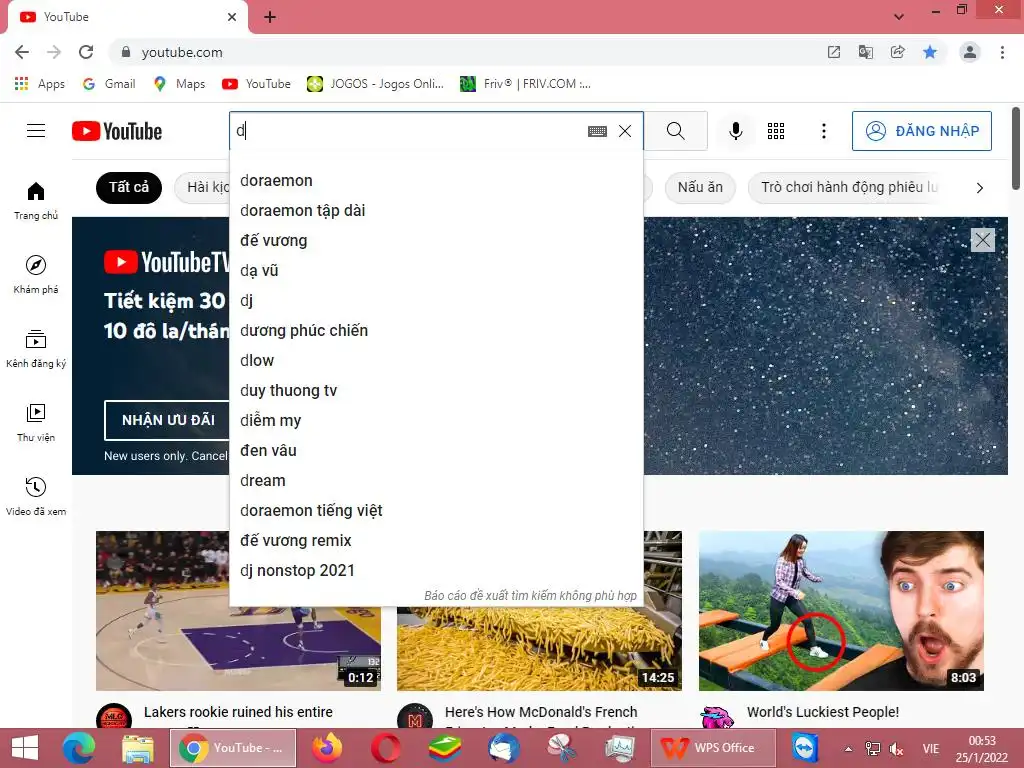Choose suggestion doraemon tiếng việt
Image resolution: width=1024 pixels, height=768 pixels.
tap(436, 511)
